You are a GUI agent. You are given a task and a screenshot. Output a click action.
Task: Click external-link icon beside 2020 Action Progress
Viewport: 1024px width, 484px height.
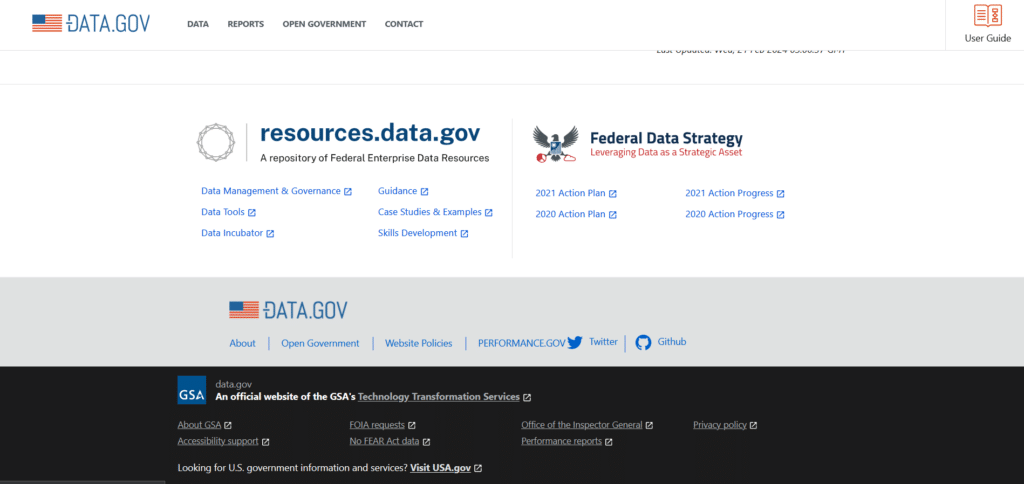(x=780, y=215)
